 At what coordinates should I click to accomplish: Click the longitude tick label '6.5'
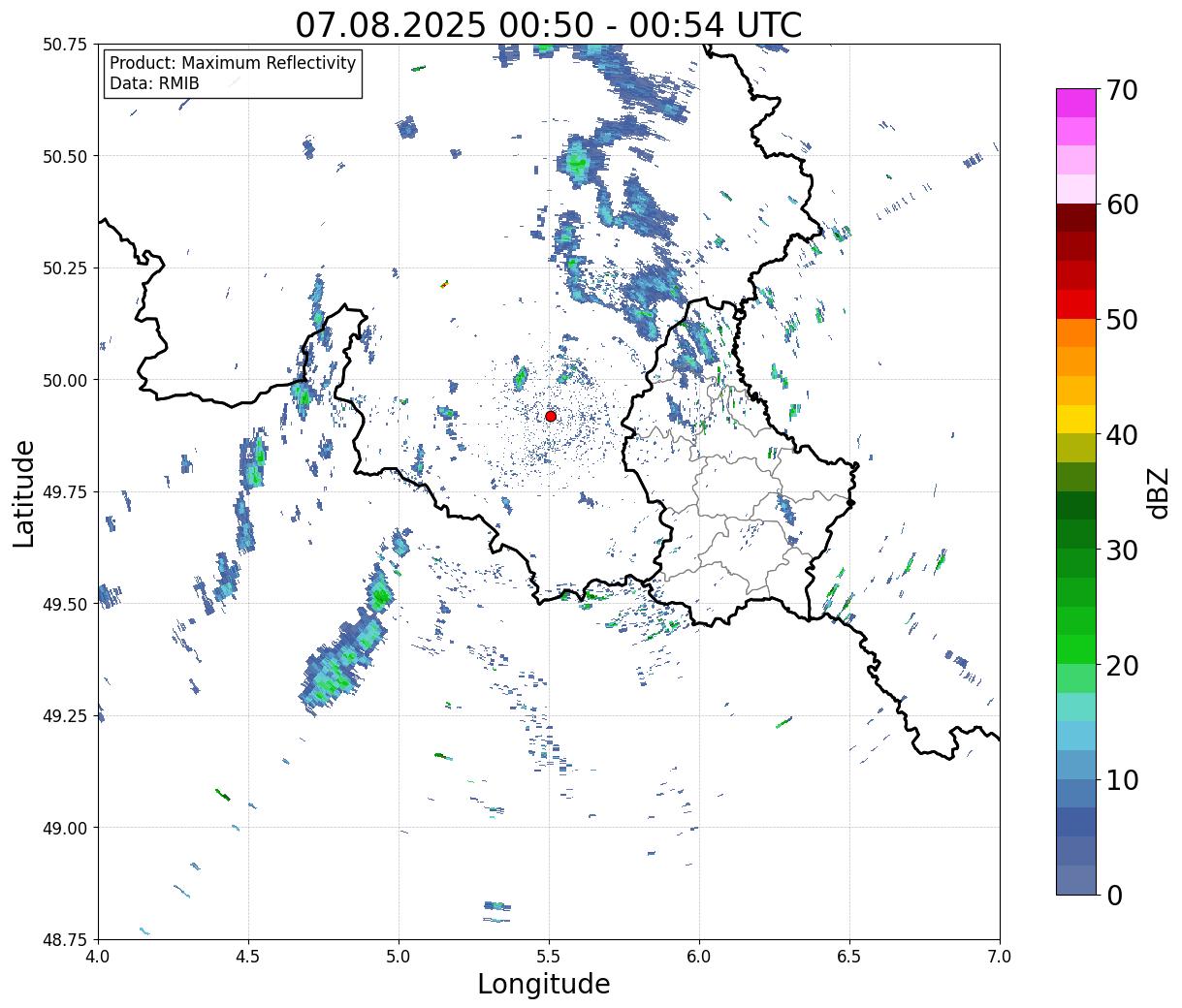click(849, 957)
